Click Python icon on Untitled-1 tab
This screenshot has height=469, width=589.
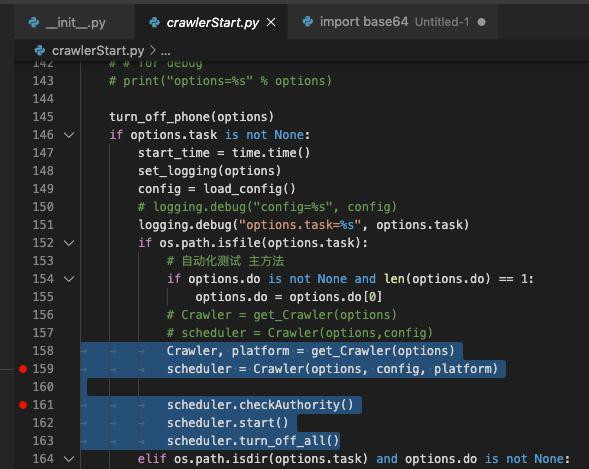(x=308, y=22)
